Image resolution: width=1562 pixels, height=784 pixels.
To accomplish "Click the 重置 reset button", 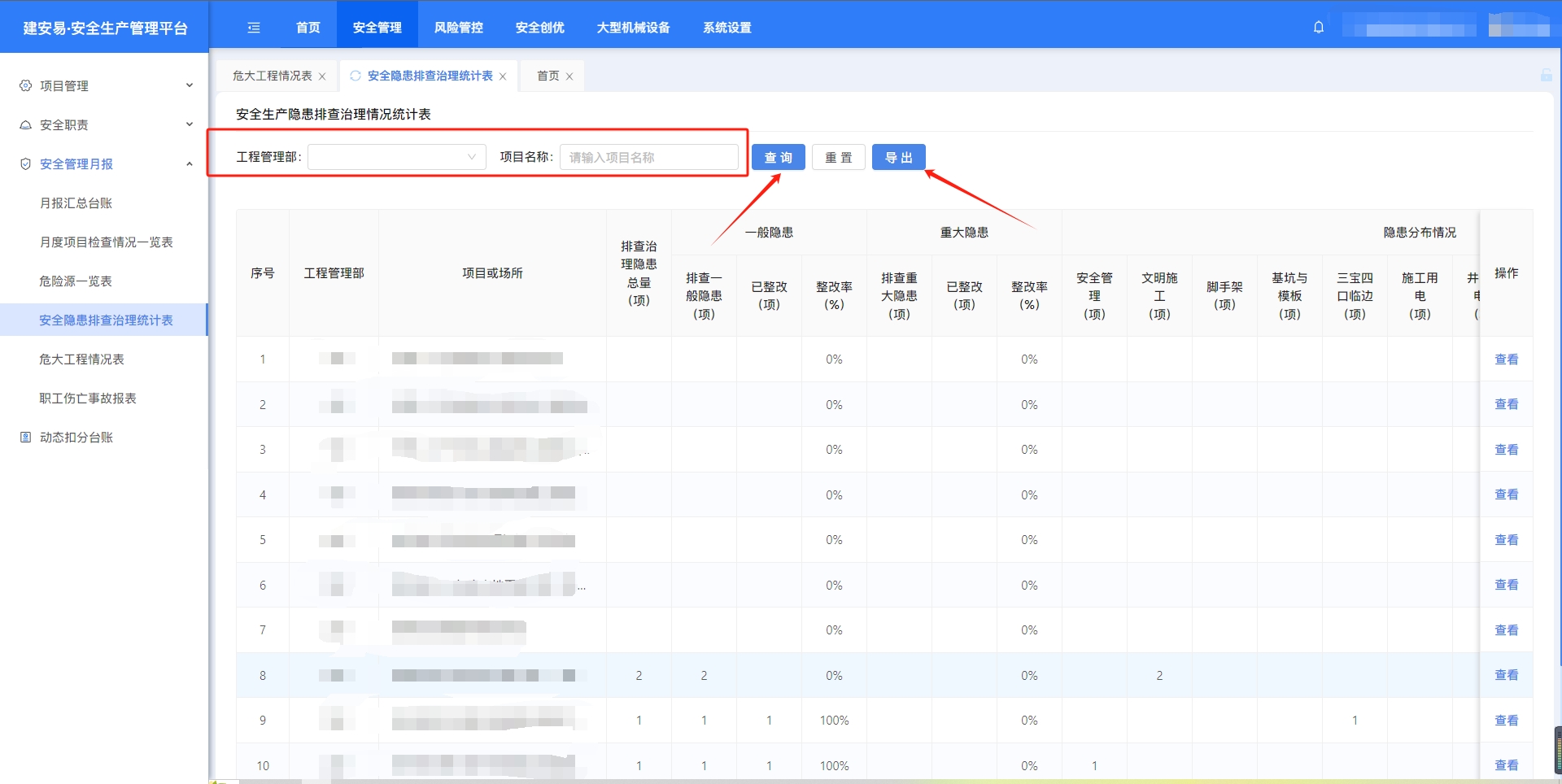I will tap(838, 158).
